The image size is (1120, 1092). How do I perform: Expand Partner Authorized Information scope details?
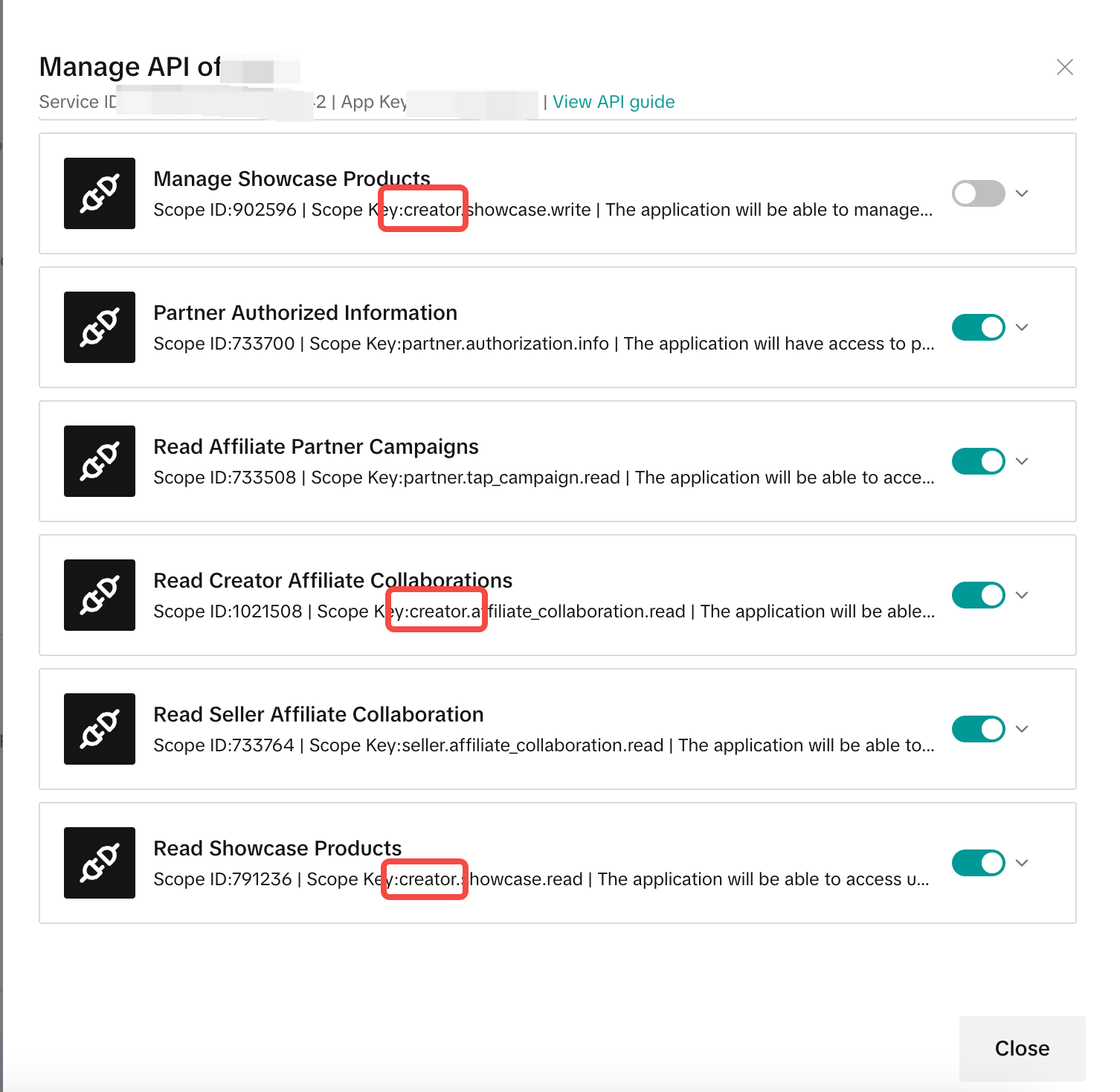(x=1023, y=327)
